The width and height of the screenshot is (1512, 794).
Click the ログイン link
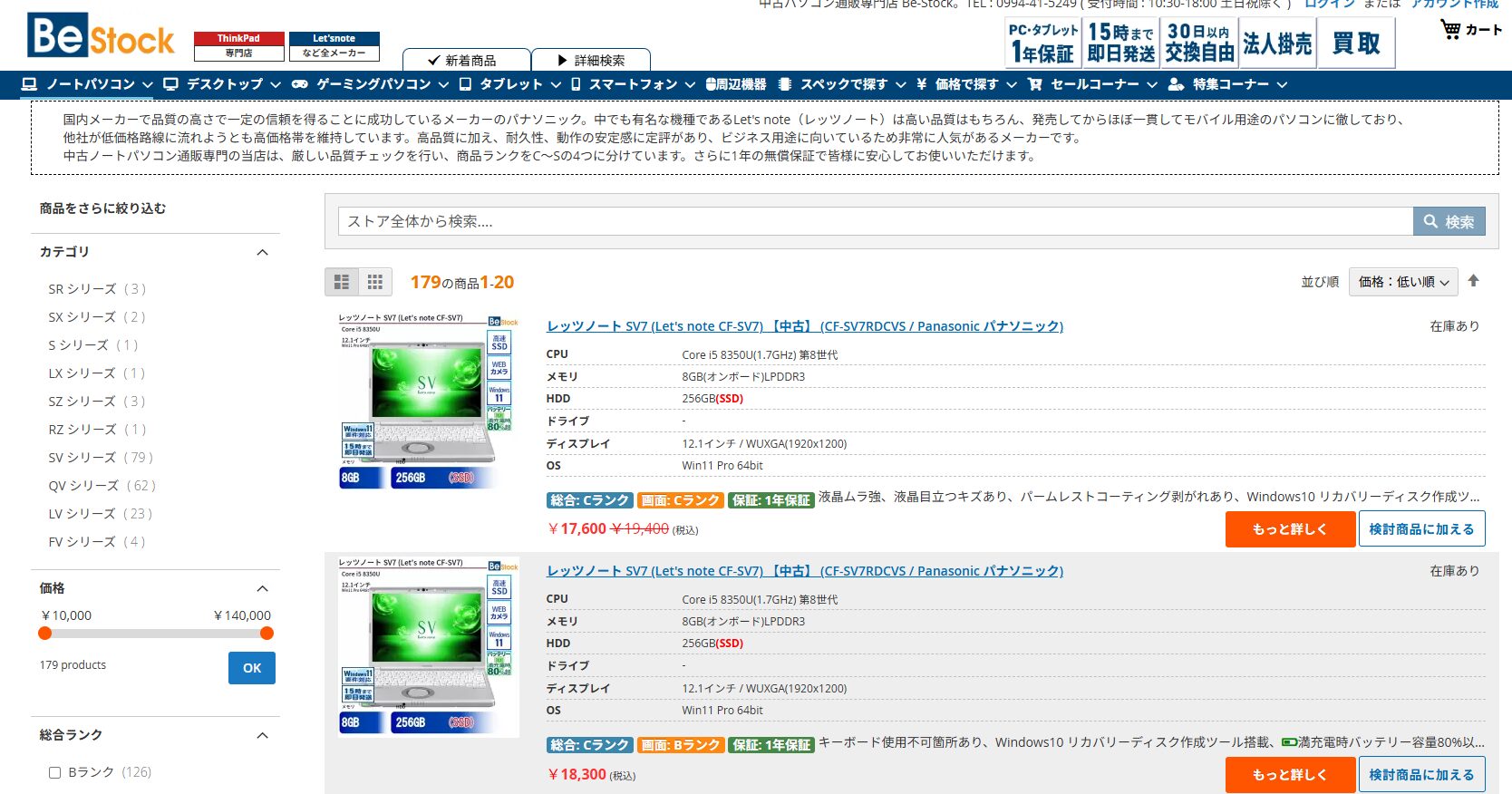tap(1330, 4)
